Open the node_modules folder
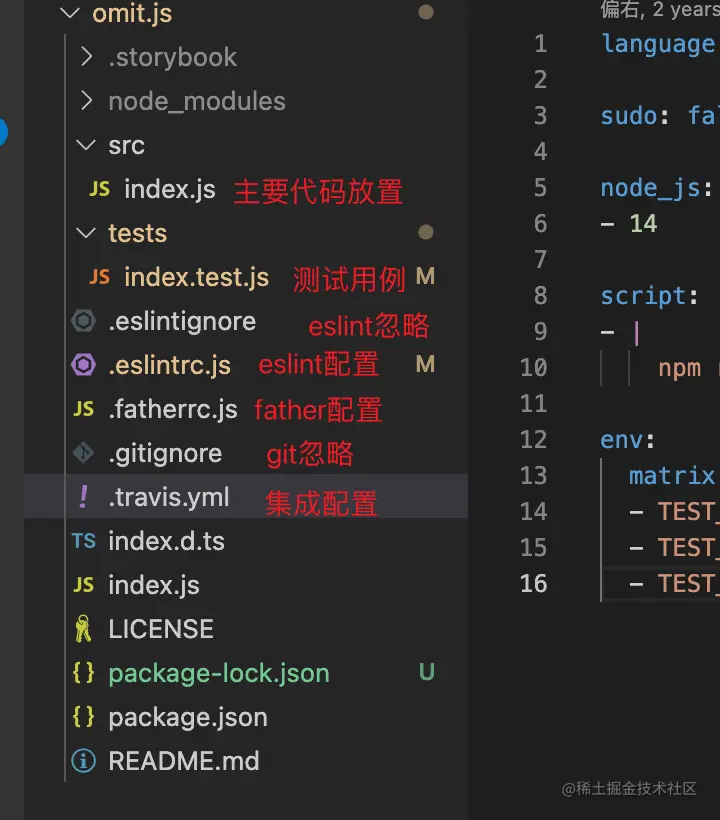This screenshot has width=720, height=820. tap(197, 101)
